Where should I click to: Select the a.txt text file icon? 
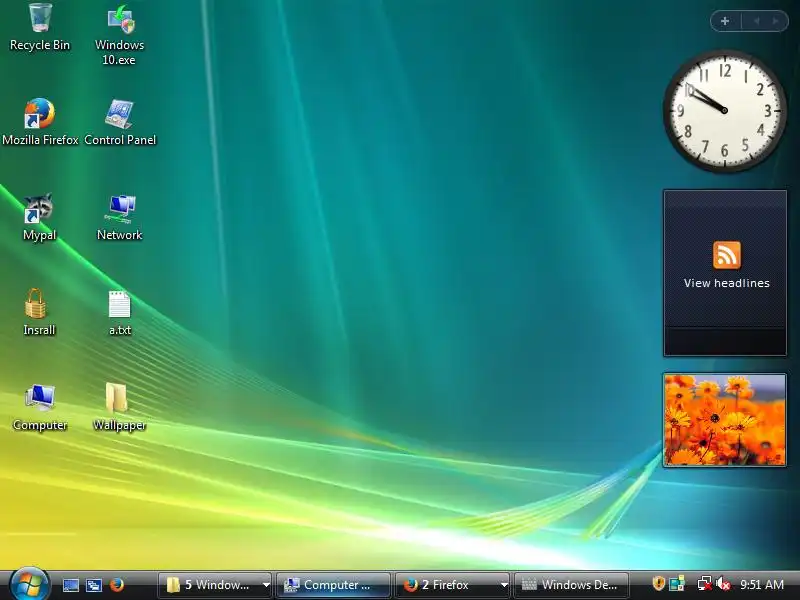(x=120, y=304)
